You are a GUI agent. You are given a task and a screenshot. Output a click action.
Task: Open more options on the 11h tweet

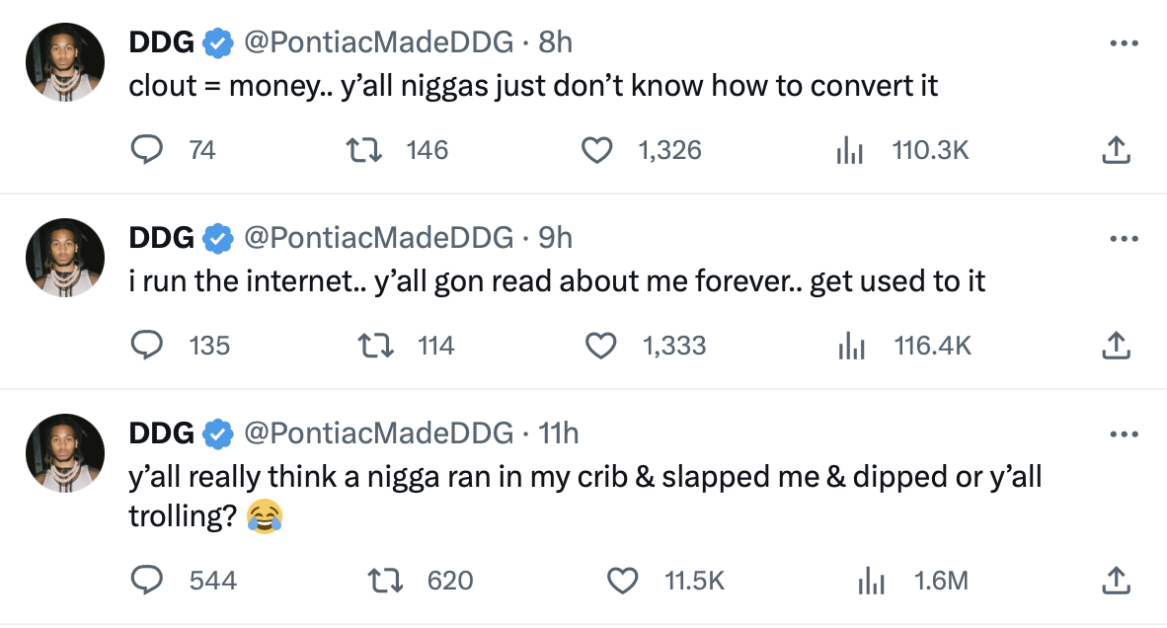pyautogui.click(x=1124, y=435)
